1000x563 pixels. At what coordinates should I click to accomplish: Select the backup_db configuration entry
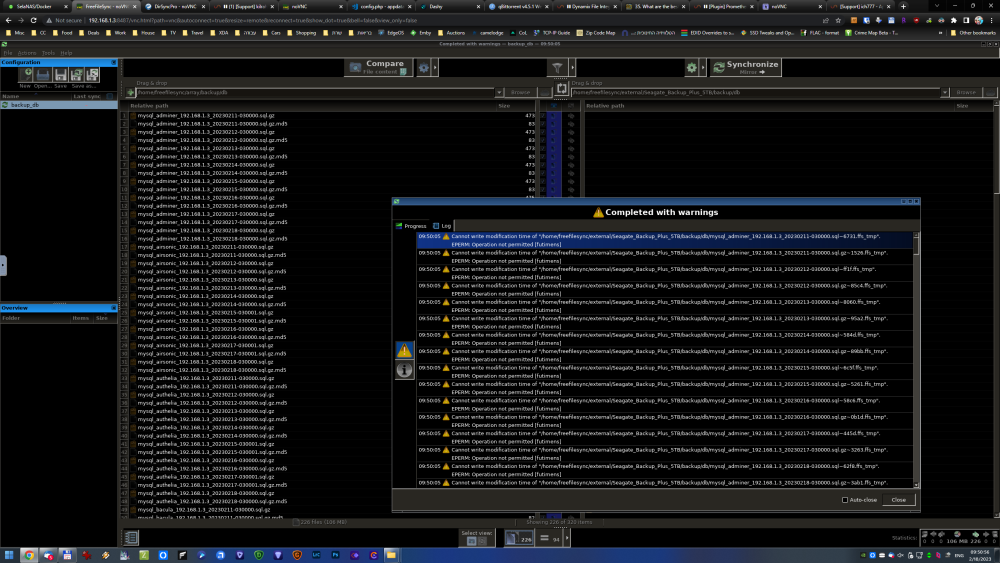[x=59, y=105]
